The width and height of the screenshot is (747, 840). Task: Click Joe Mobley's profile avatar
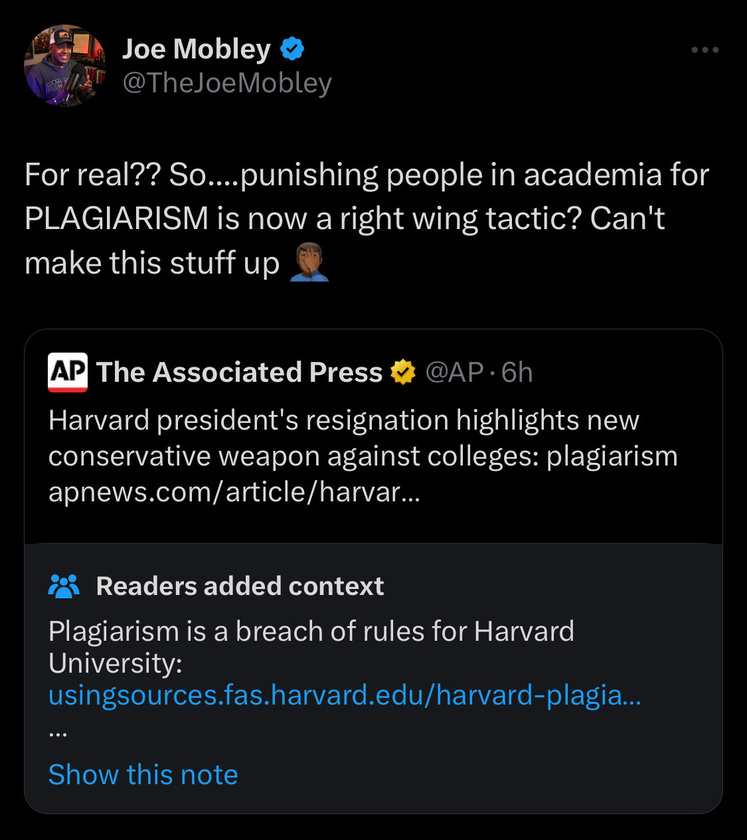65,65
